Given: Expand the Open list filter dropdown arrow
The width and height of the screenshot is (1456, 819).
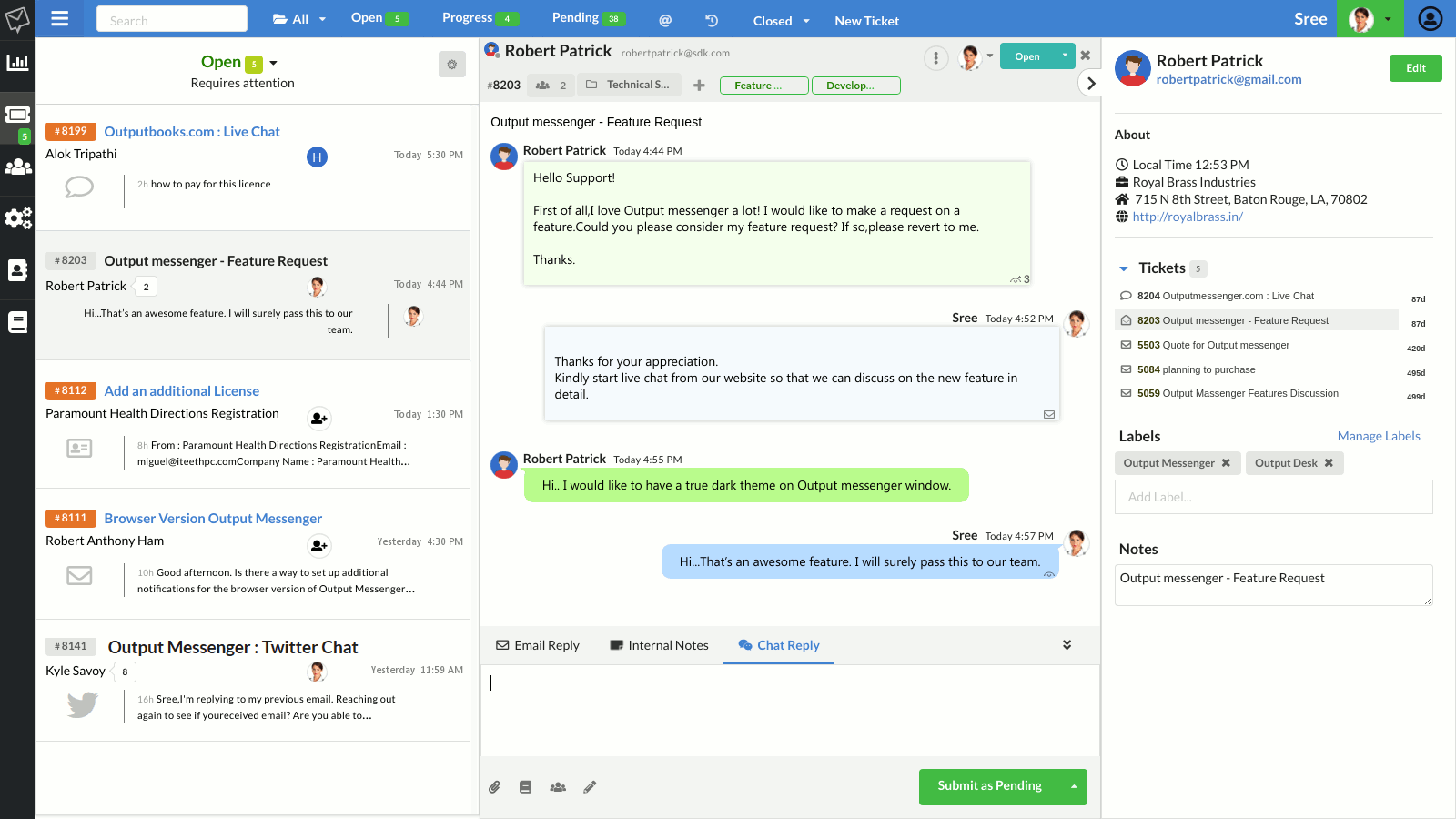Looking at the screenshot, I should (273, 63).
